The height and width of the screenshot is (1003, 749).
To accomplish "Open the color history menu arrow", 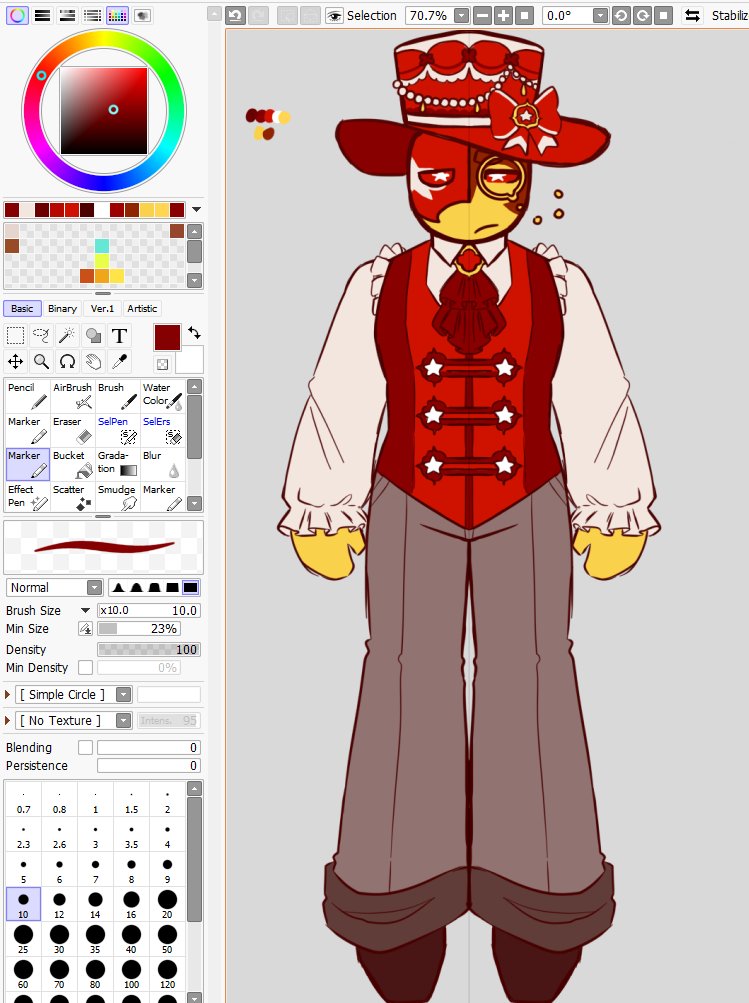I will 196,209.
